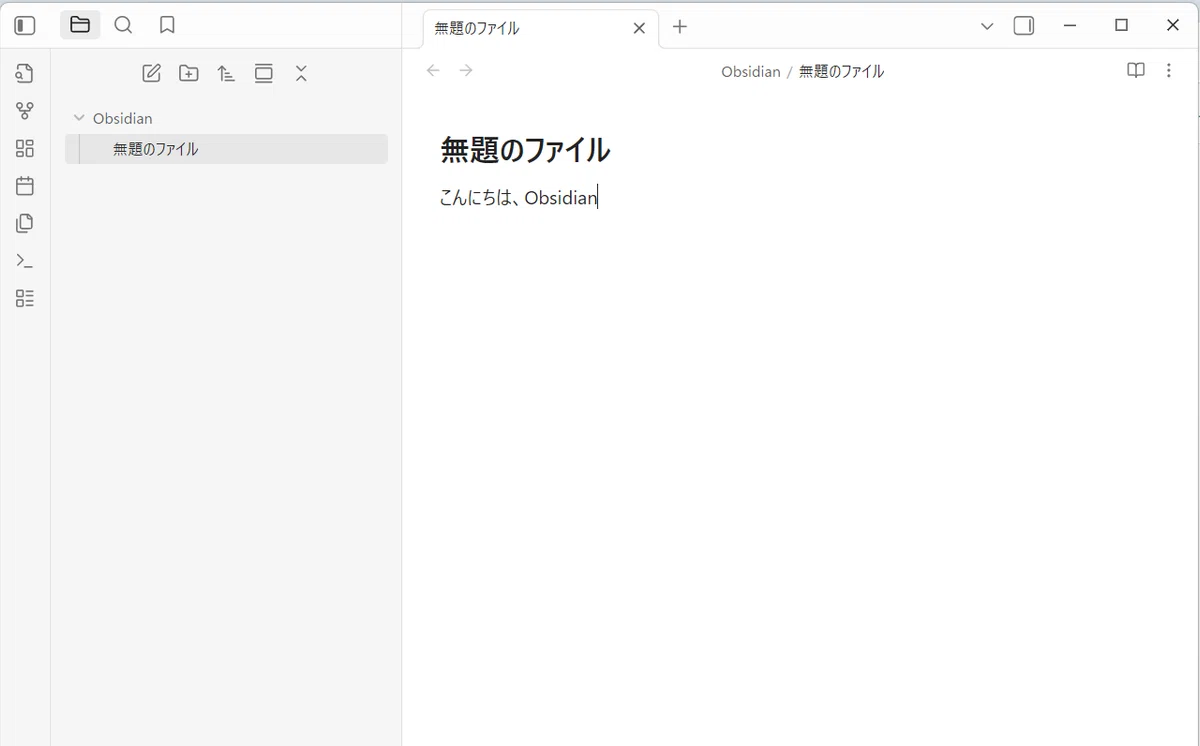Navigate forward with right arrow
The width and height of the screenshot is (1200, 746).
466,70
